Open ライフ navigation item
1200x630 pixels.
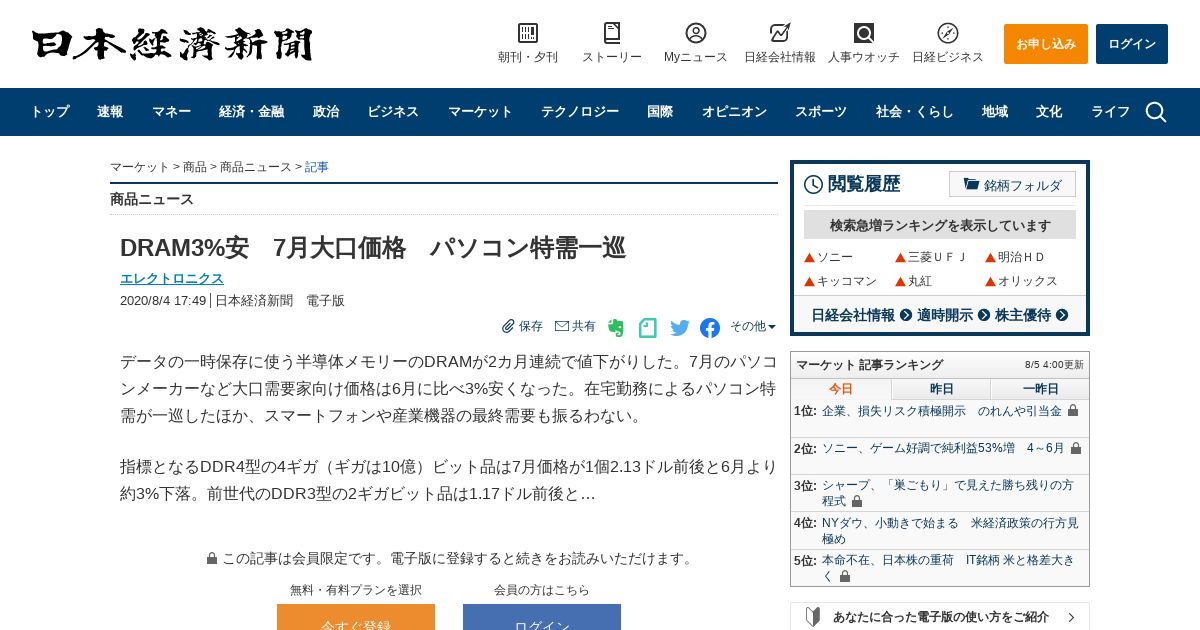pyautogui.click(x=1110, y=112)
